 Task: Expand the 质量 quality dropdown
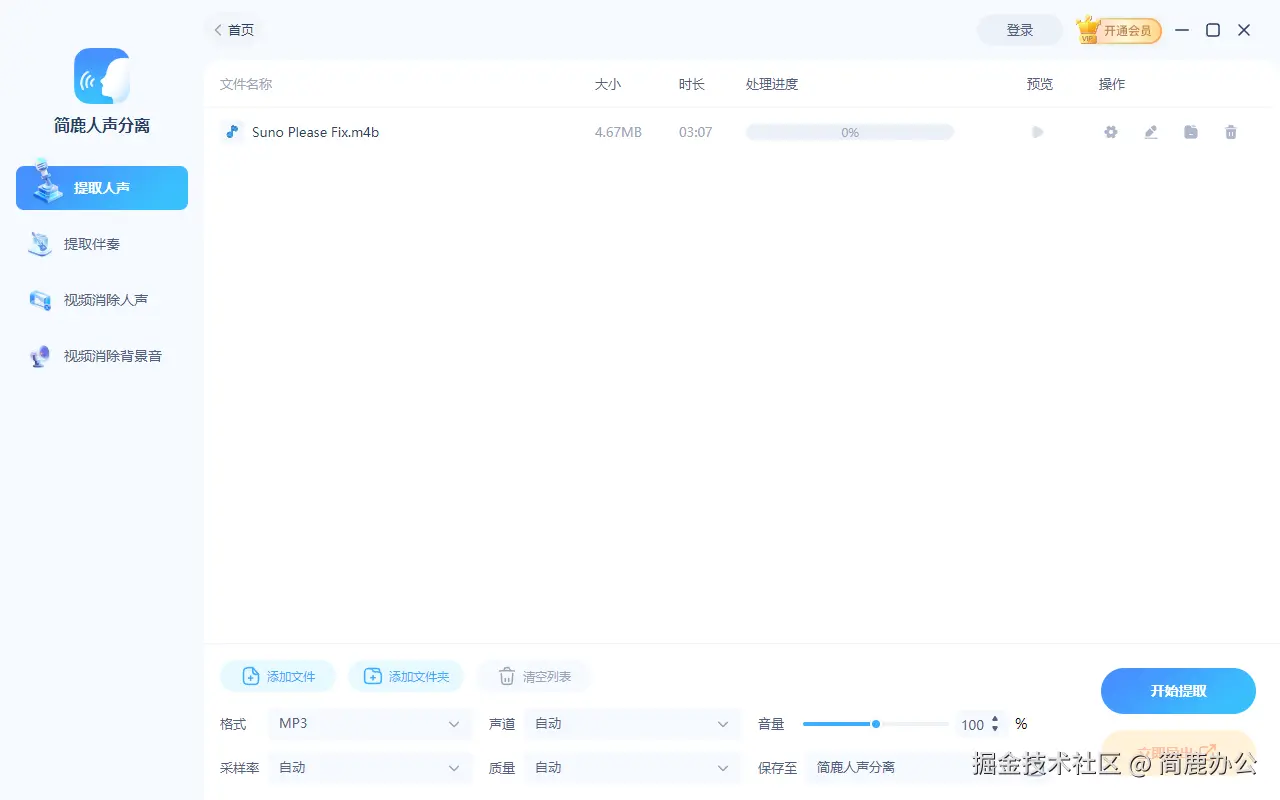(x=632, y=767)
